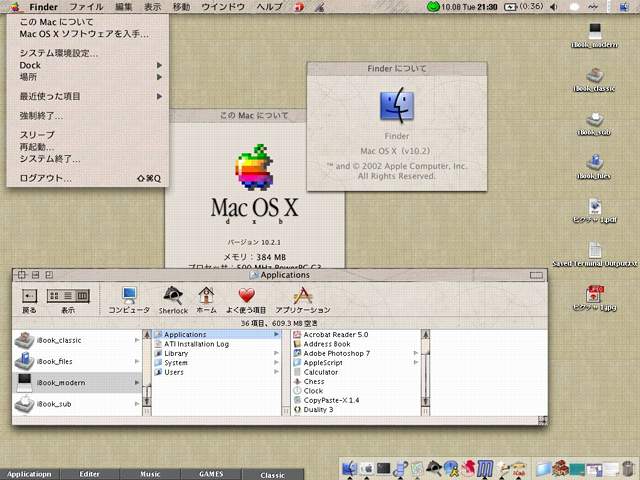Launch Terminal from the Dock

click(383, 469)
